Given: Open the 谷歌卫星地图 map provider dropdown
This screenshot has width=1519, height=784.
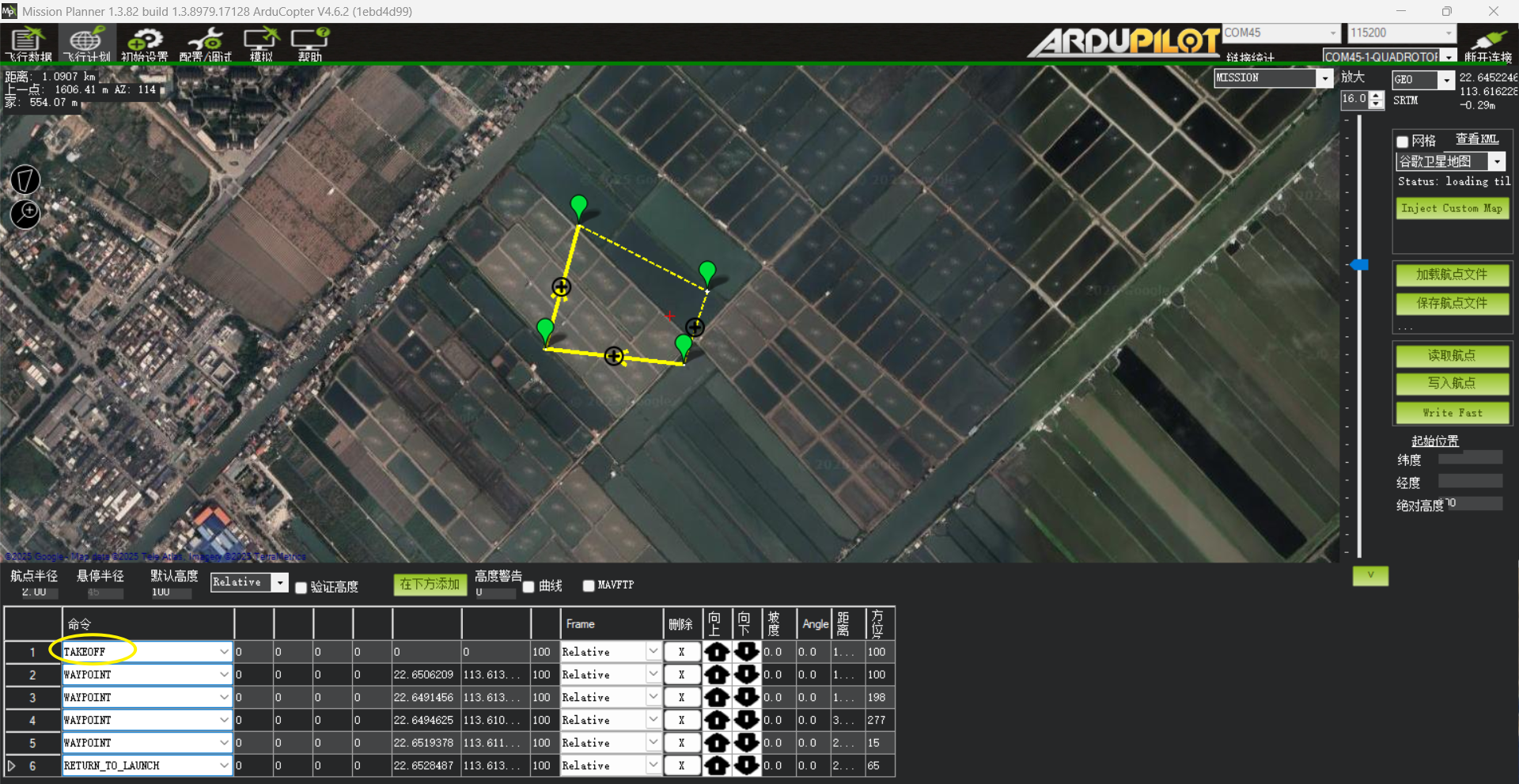Looking at the screenshot, I should (1497, 161).
